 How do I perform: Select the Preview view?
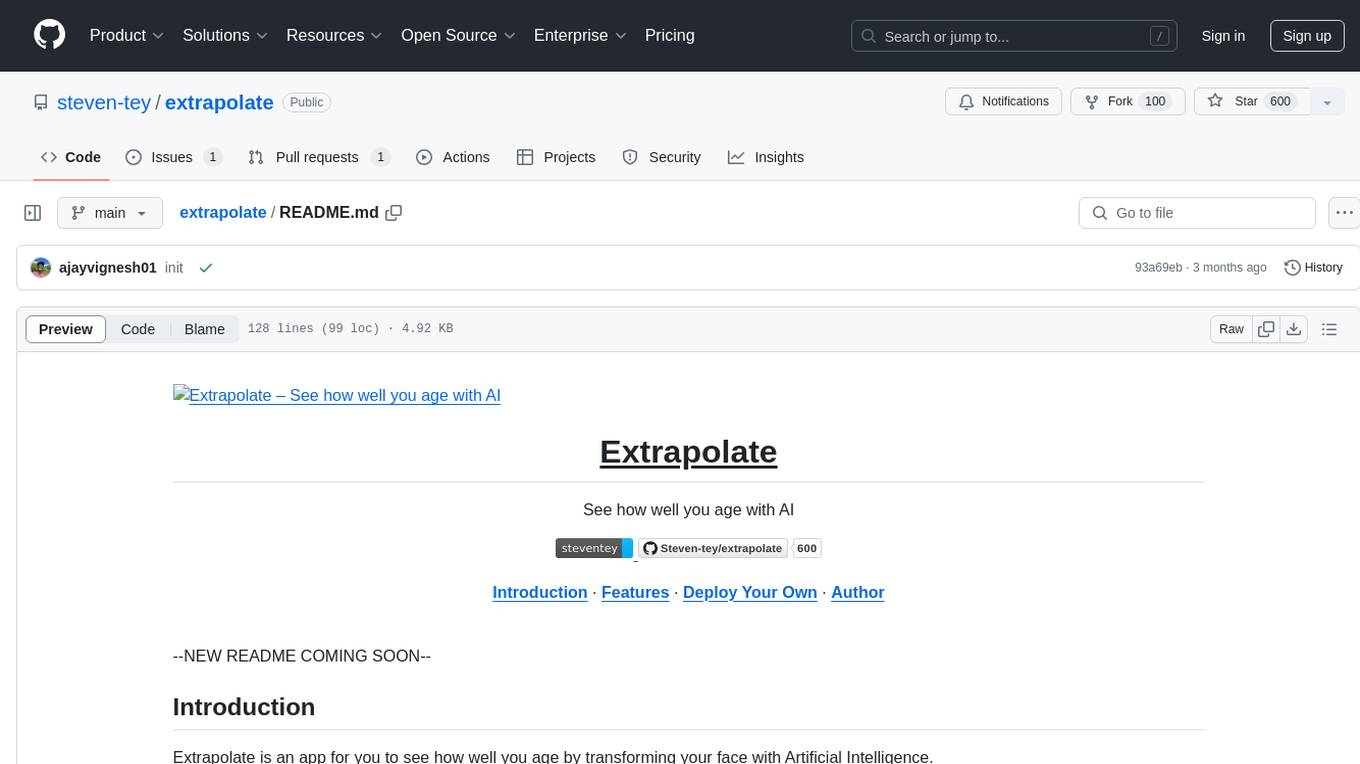pyautogui.click(x=66, y=329)
